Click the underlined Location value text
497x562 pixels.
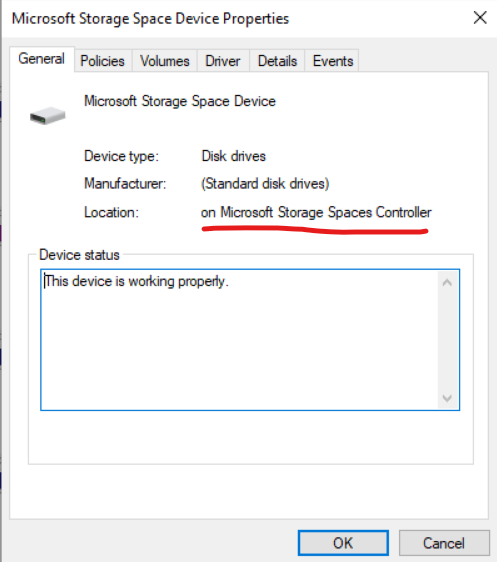click(x=316, y=212)
